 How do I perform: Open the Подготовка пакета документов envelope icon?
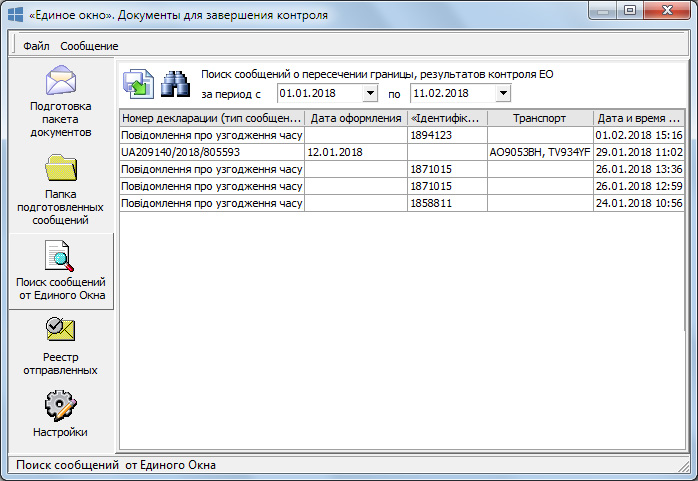coord(60,80)
